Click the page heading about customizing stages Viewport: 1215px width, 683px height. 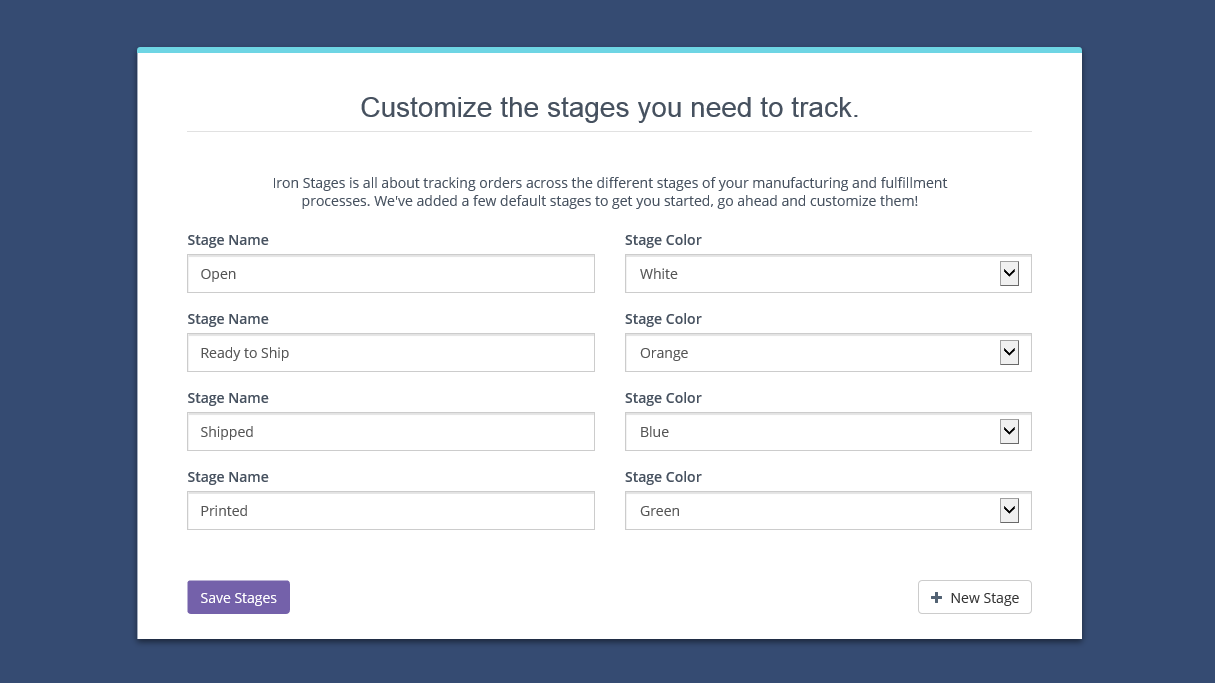(609, 108)
